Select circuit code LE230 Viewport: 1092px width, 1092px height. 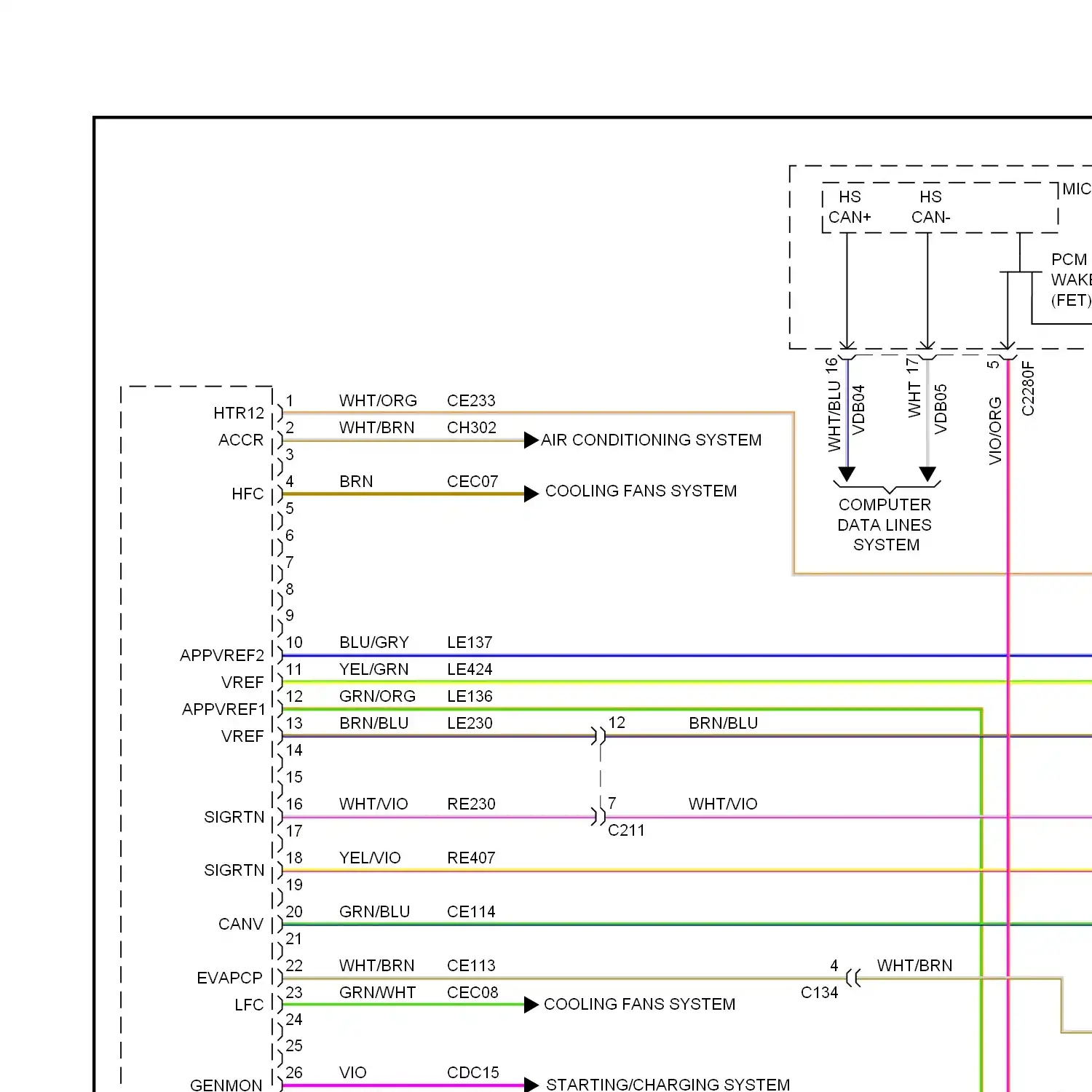(470, 724)
